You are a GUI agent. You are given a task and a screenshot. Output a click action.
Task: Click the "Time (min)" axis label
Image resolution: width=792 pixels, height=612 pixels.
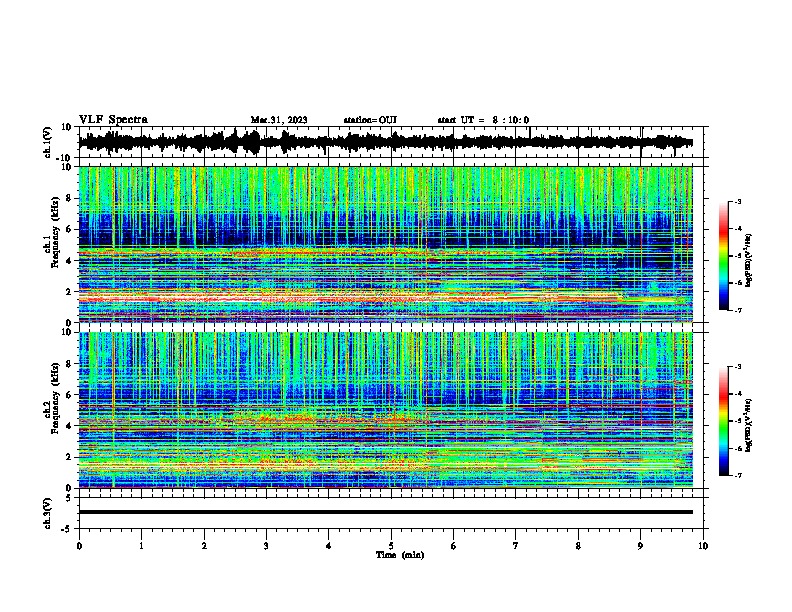pos(400,555)
